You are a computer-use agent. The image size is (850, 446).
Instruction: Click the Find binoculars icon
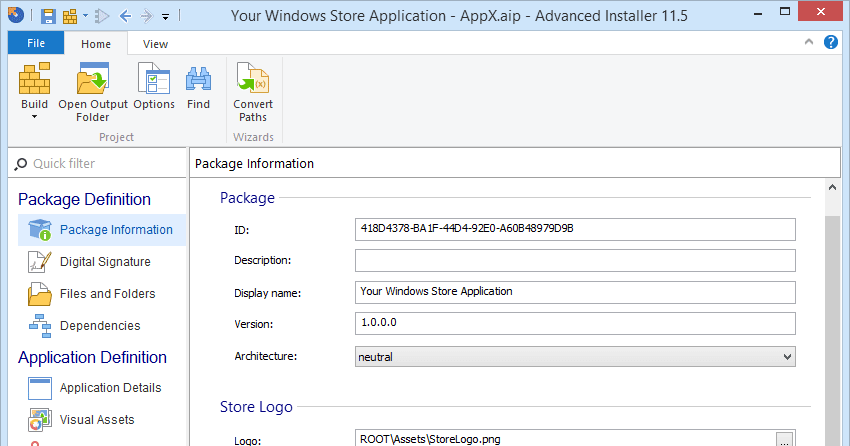pyautogui.click(x=198, y=79)
